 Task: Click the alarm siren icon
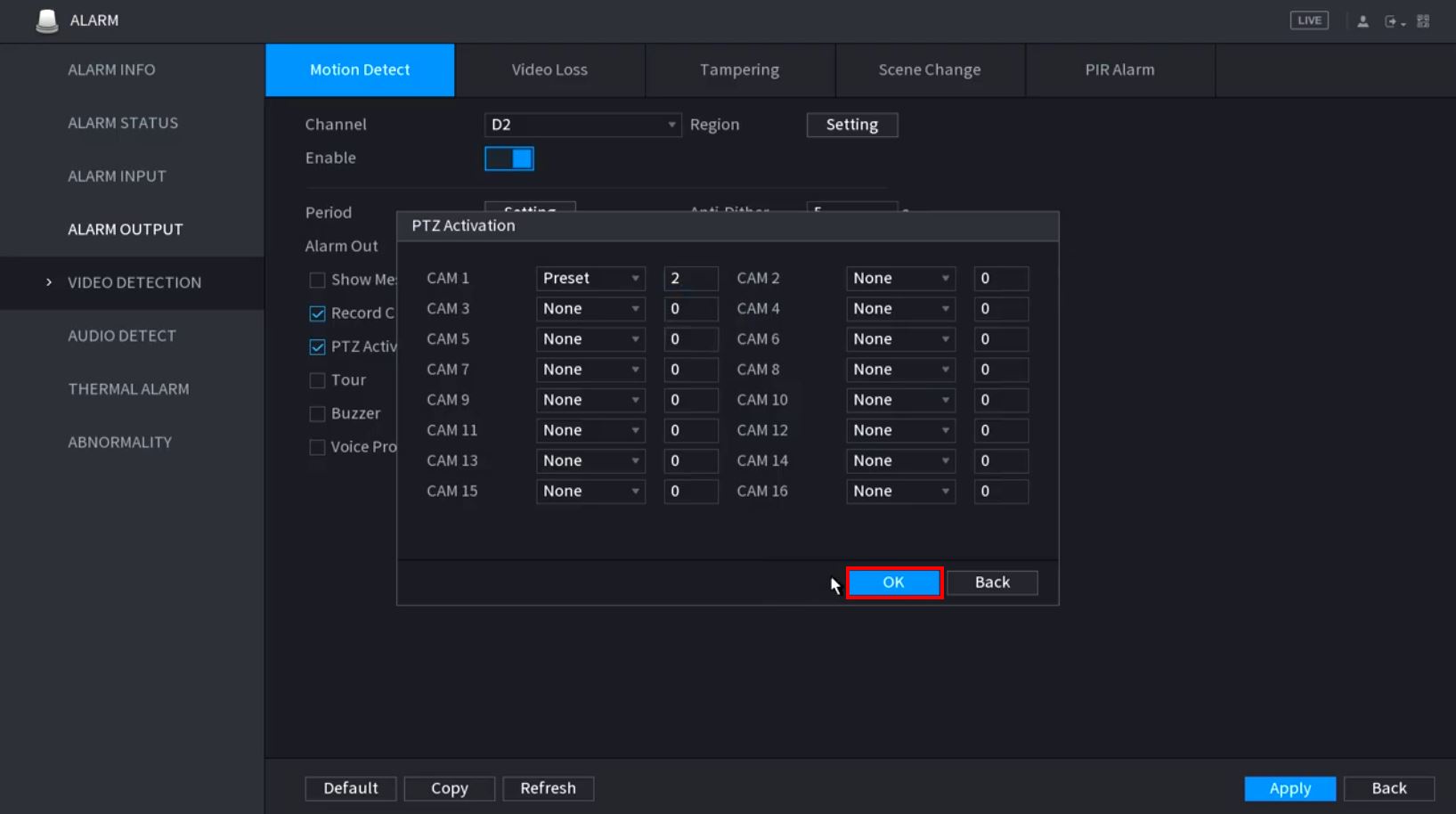46,20
